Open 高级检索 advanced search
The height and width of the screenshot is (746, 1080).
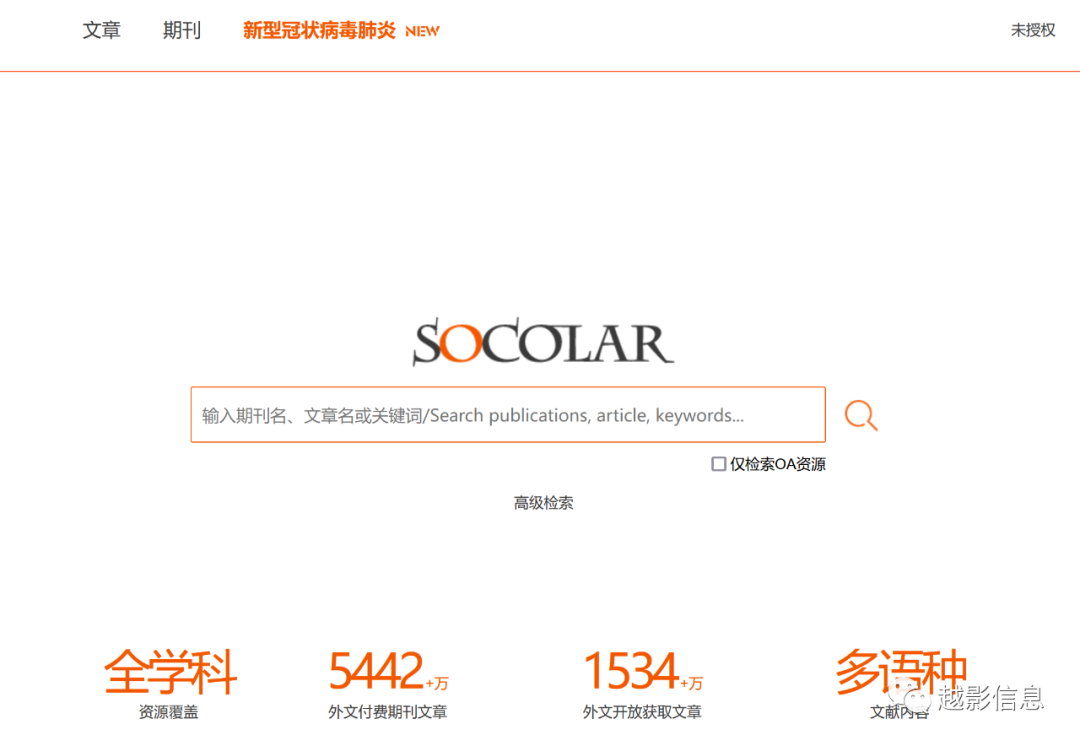point(543,503)
